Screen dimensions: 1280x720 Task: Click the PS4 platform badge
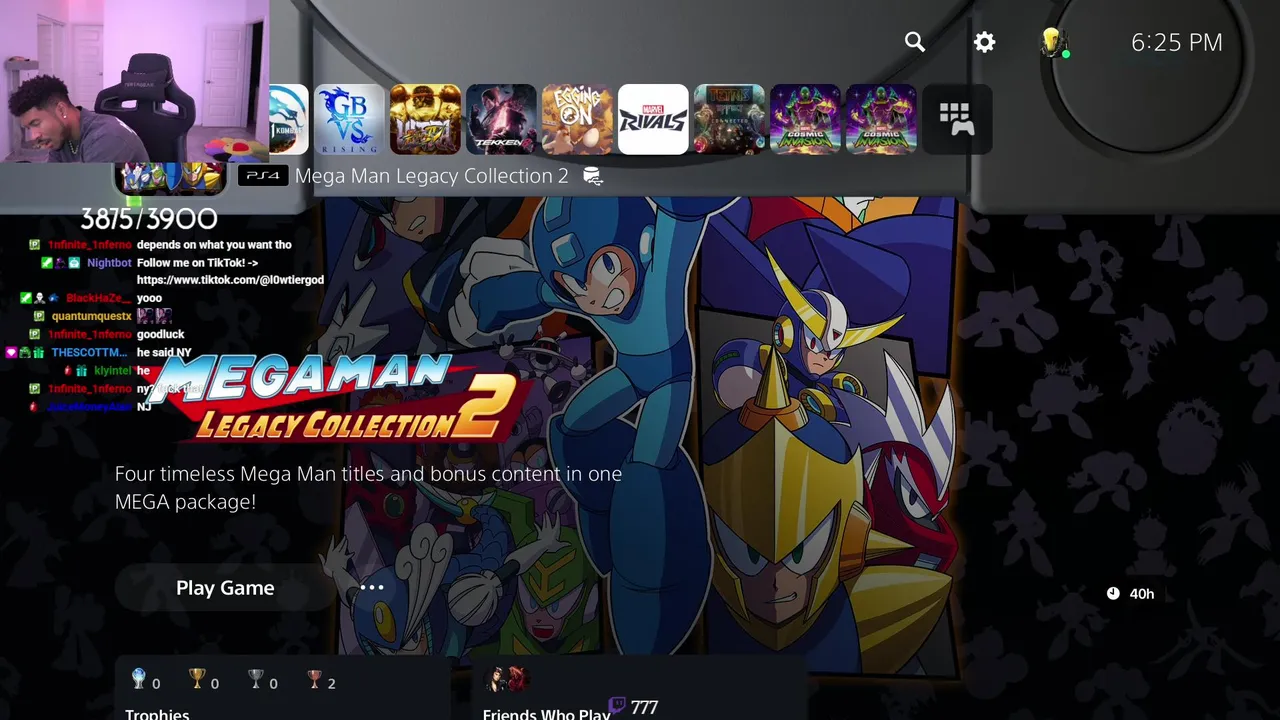pos(263,176)
